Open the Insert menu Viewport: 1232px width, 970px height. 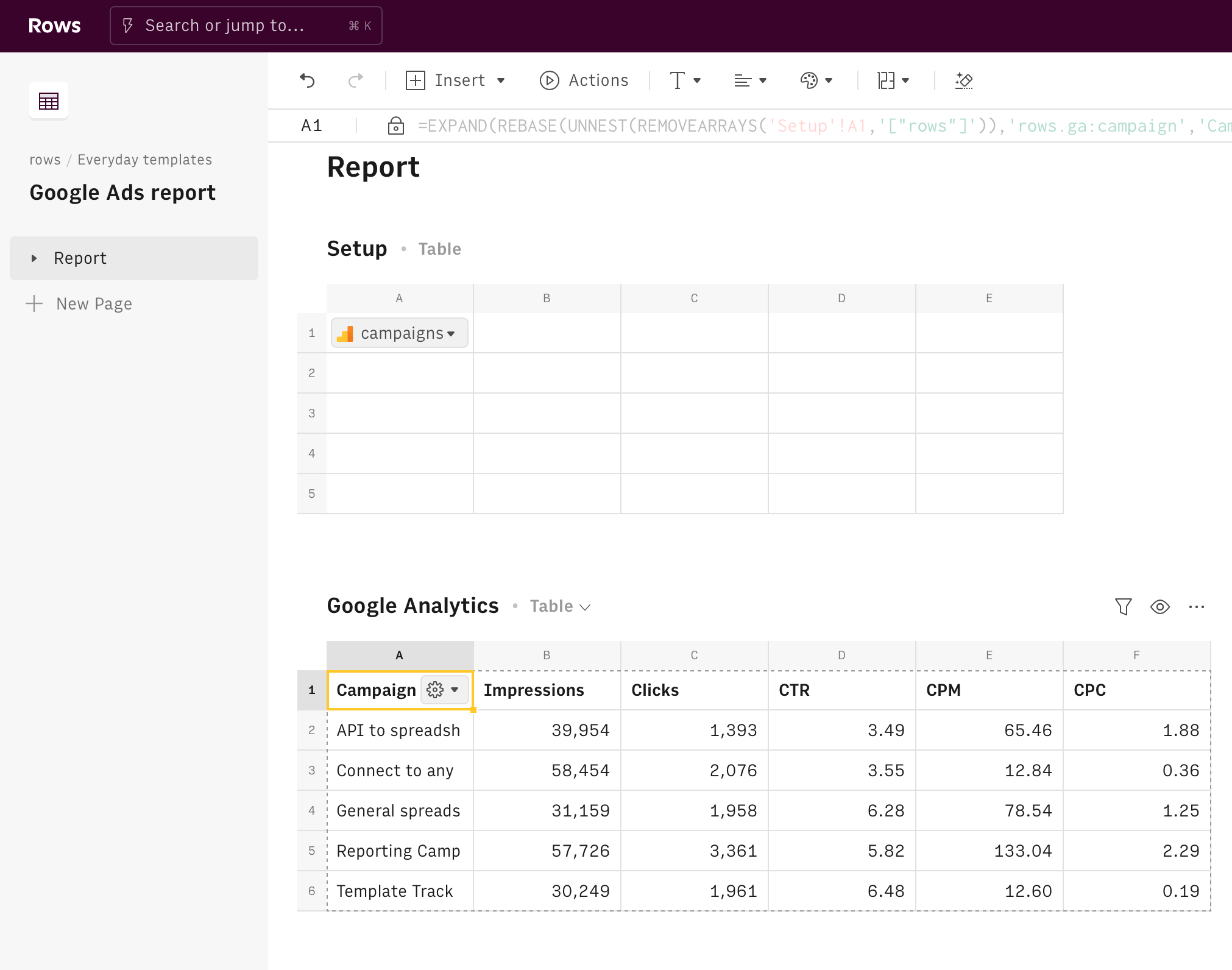pyautogui.click(x=455, y=80)
